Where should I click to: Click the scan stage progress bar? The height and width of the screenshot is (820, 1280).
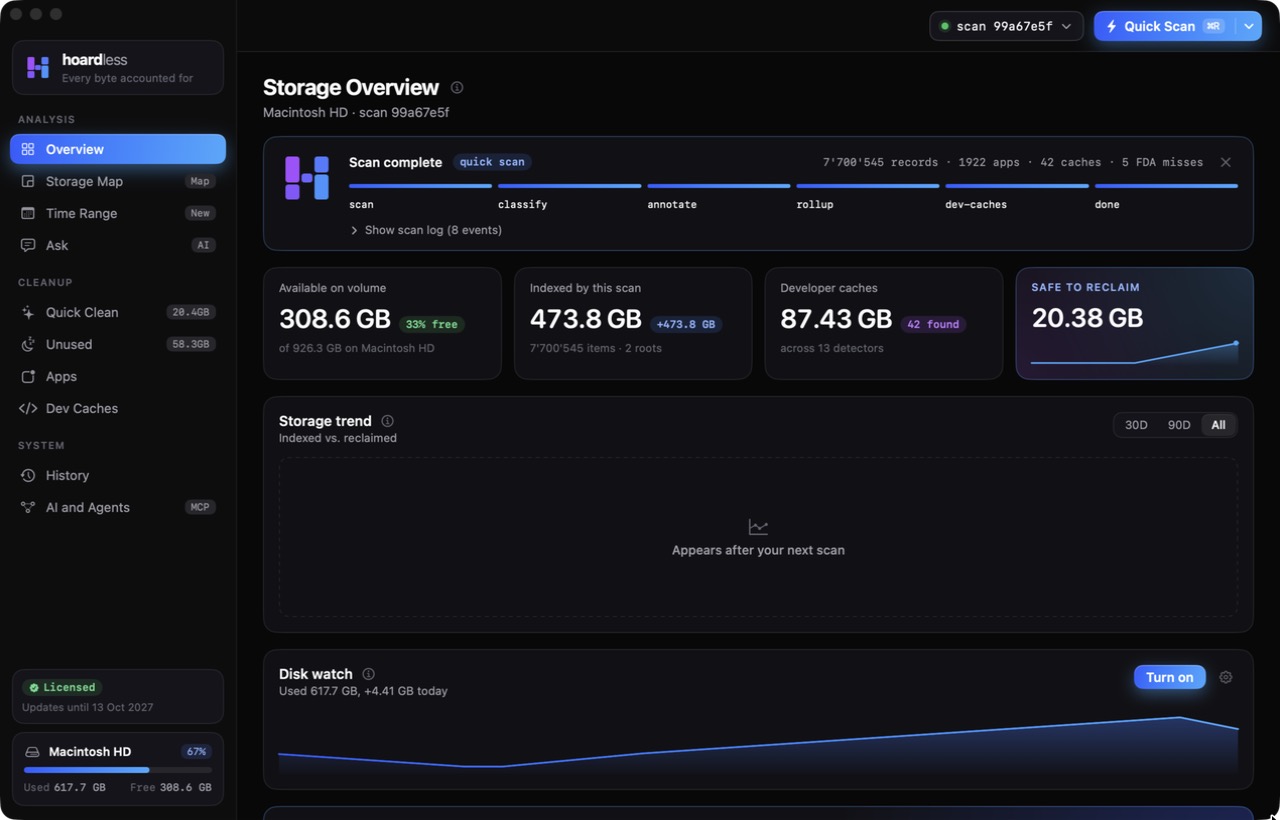(420, 186)
